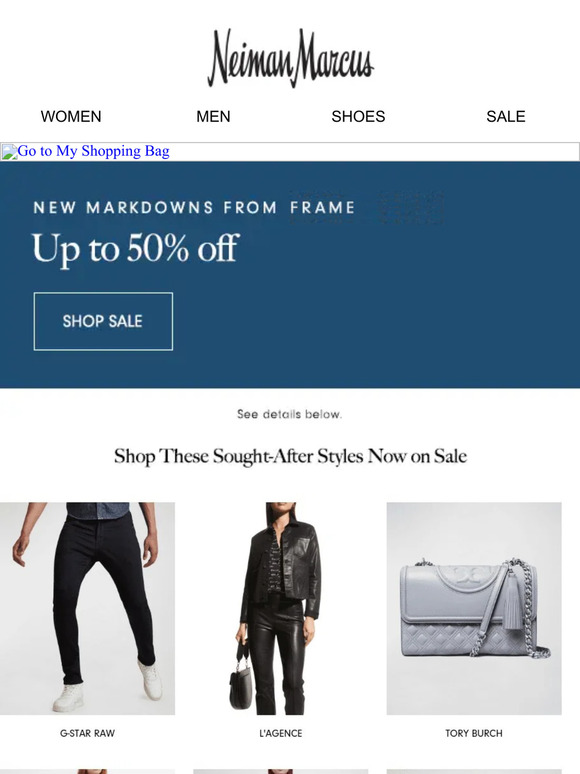This screenshot has height=774, width=580.
Task: Click the SHOP SALE button
Action: pyautogui.click(x=103, y=321)
